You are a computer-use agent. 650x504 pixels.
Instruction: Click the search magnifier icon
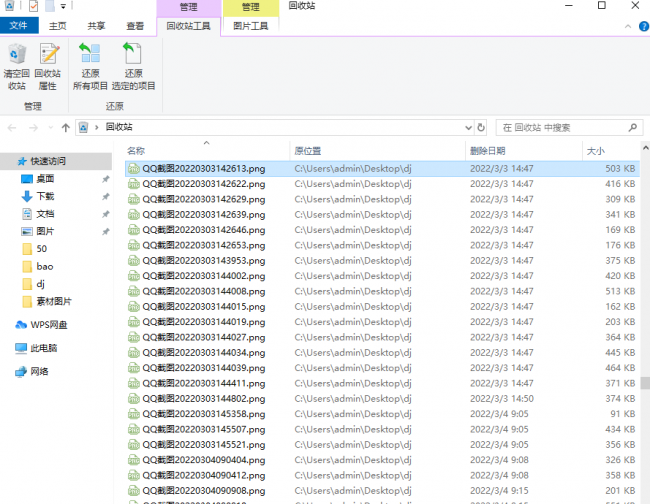(x=633, y=128)
